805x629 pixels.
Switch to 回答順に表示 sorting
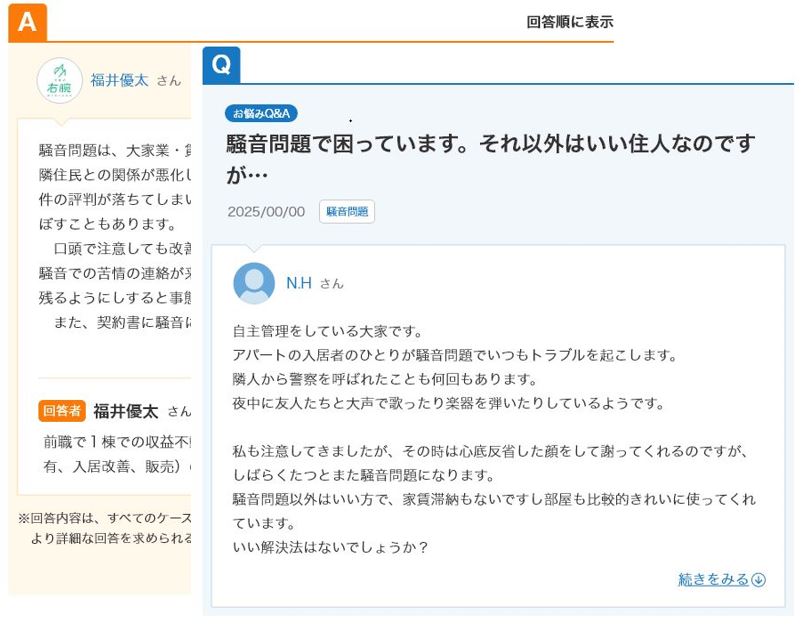pyautogui.click(x=569, y=22)
